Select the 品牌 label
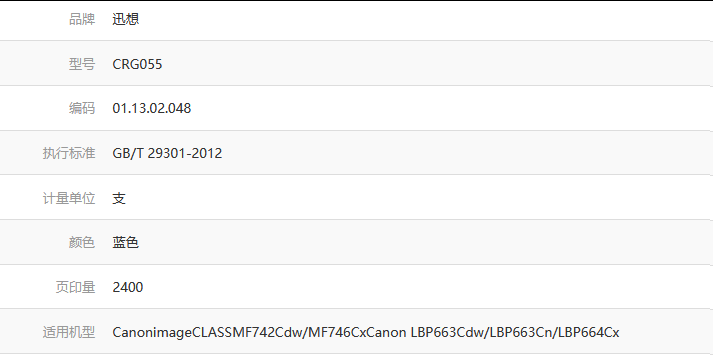 [82, 19]
